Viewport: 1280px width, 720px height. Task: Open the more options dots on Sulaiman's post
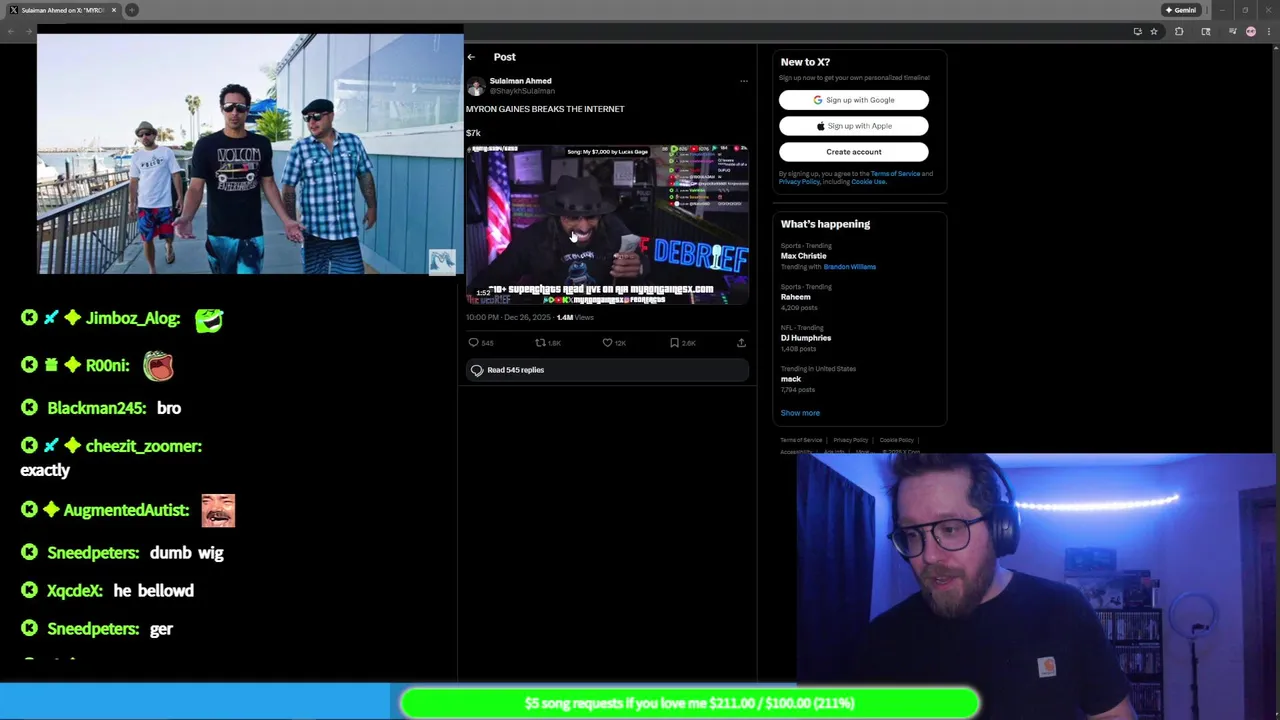point(743,81)
